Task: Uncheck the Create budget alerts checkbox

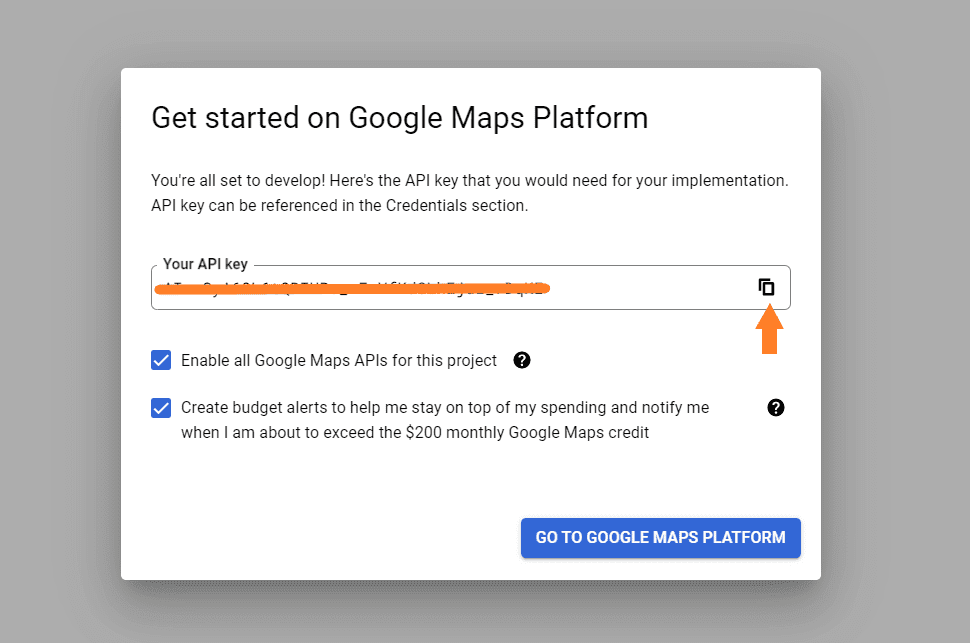Action: (161, 408)
